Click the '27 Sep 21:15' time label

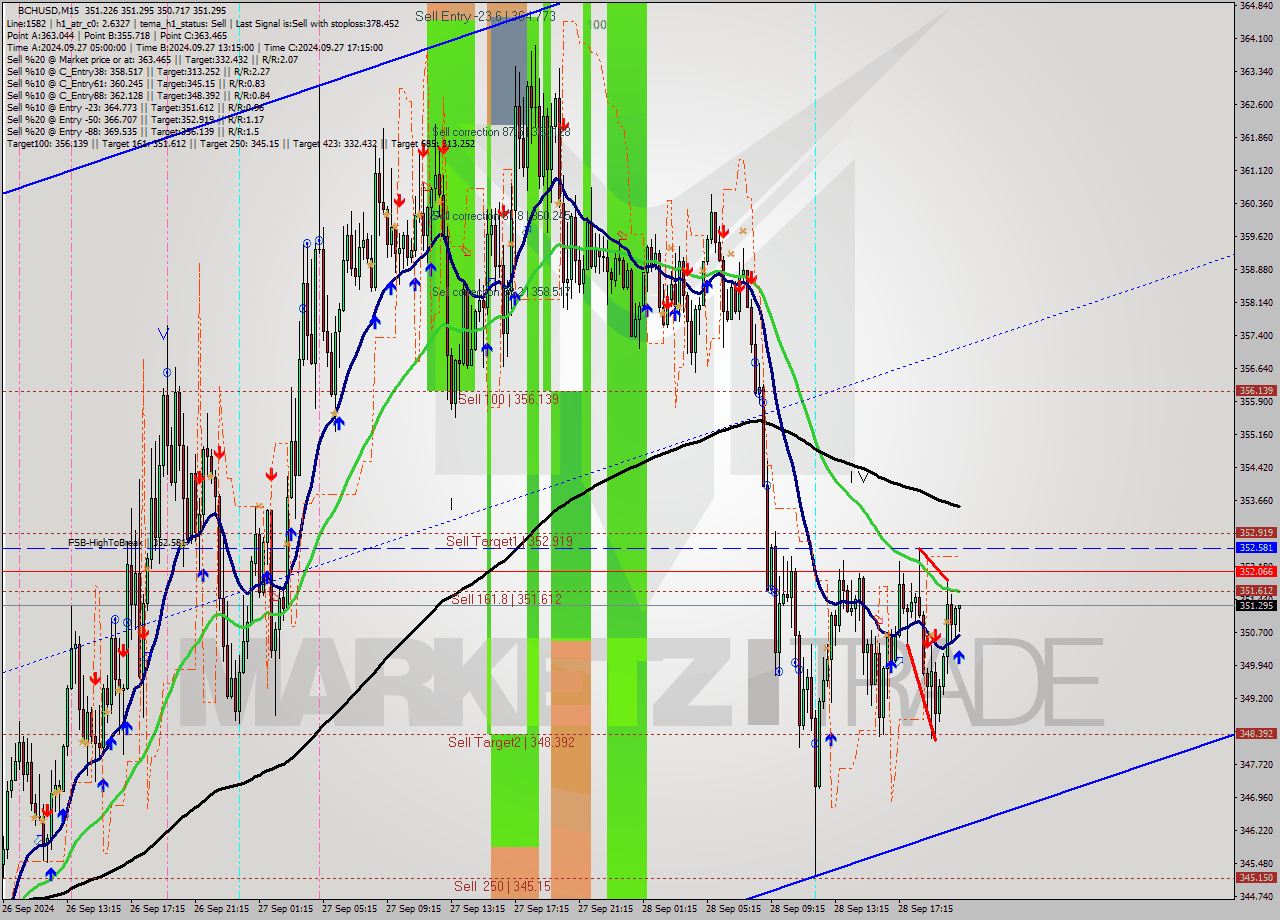pos(607,909)
